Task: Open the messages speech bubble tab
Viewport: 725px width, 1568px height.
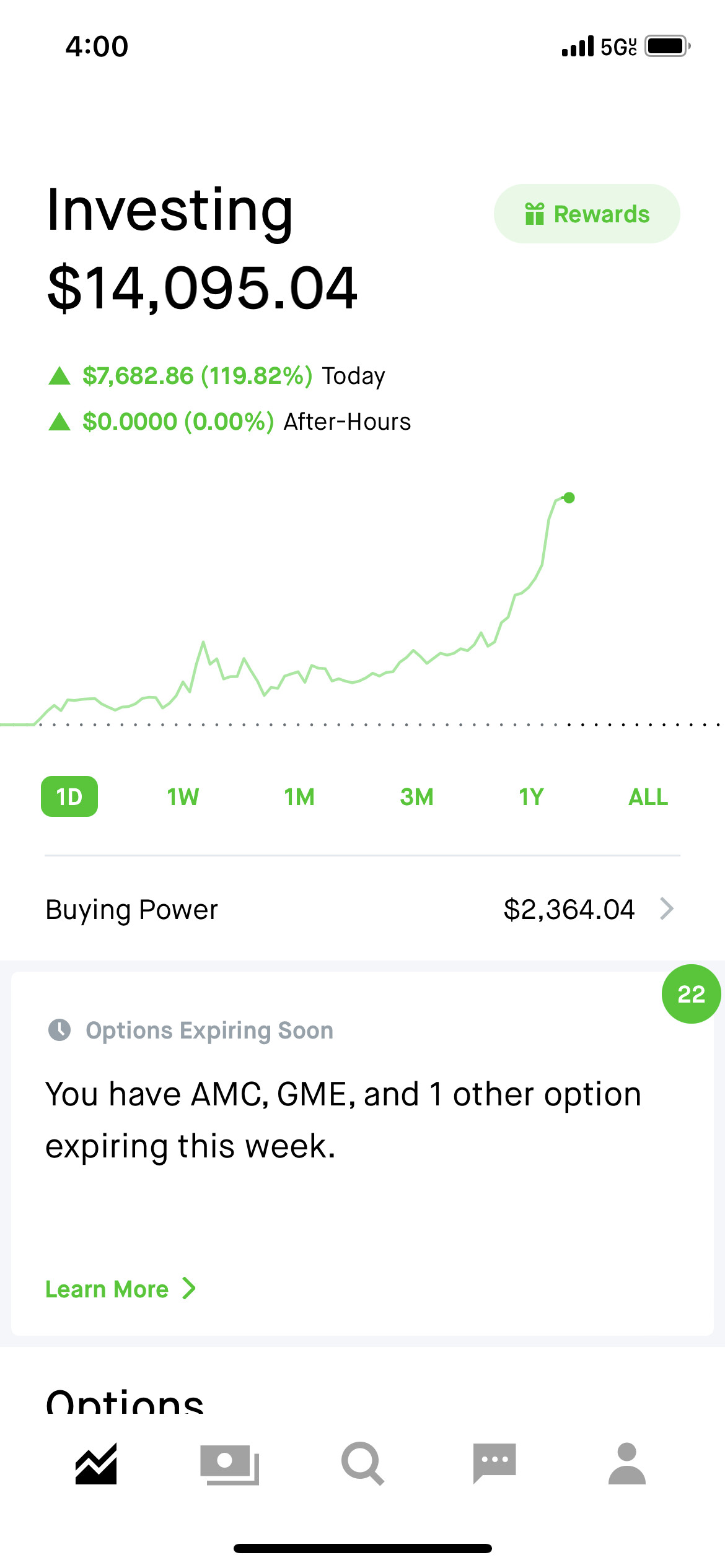Action: (x=494, y=1463)
